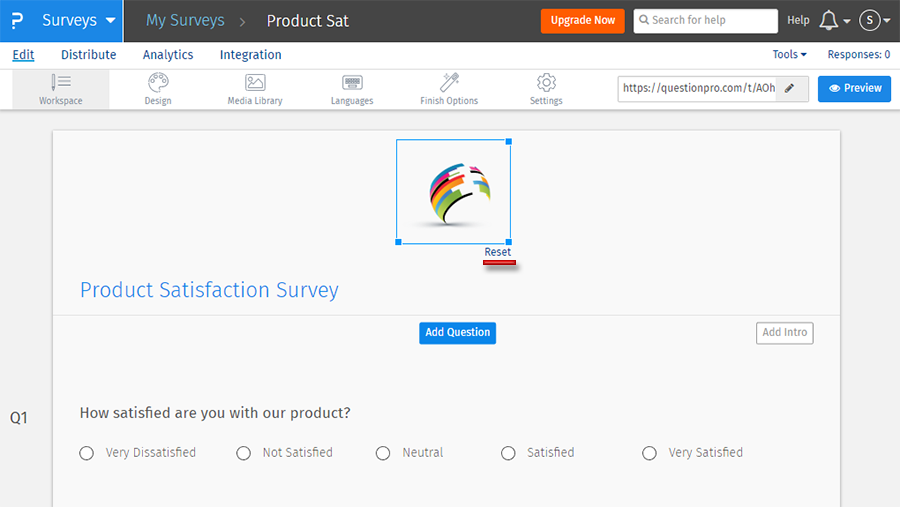The height and width of the screenshot is (507, 900).
Task: Click the Search for help field
Action: click(705, 20)
